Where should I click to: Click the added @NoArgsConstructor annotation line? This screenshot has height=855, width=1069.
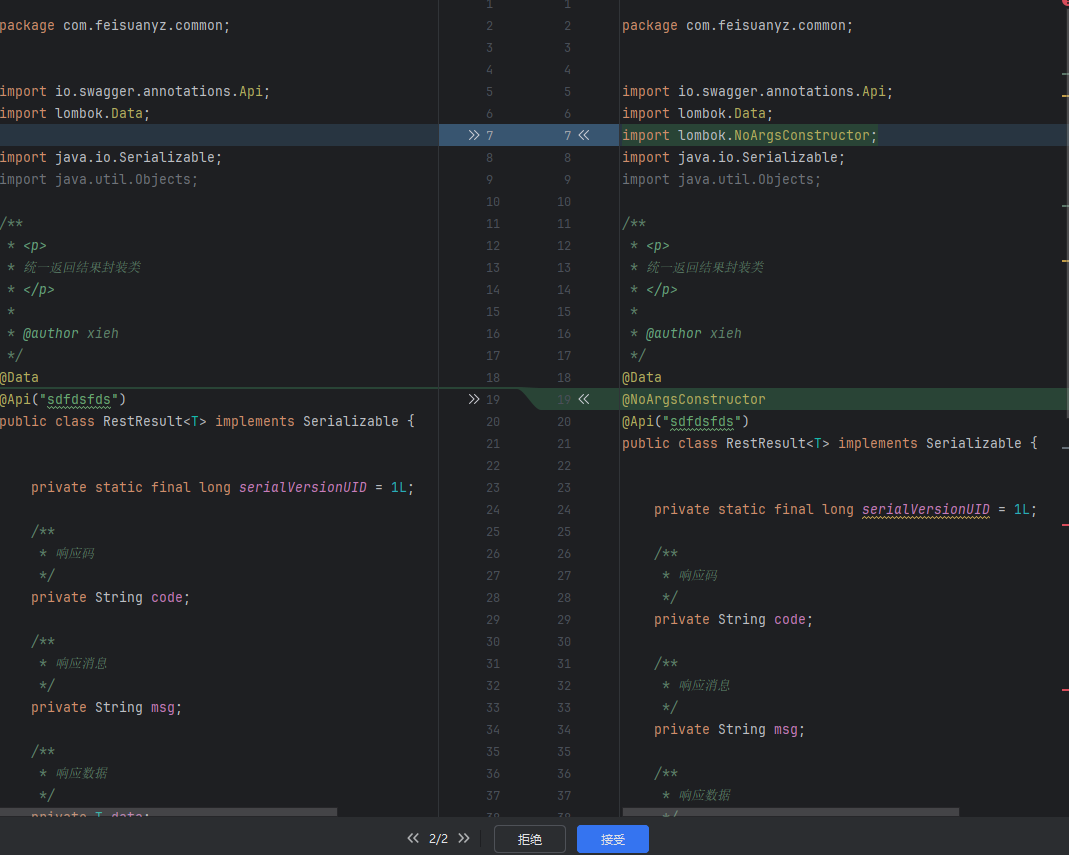click(693, 399)
